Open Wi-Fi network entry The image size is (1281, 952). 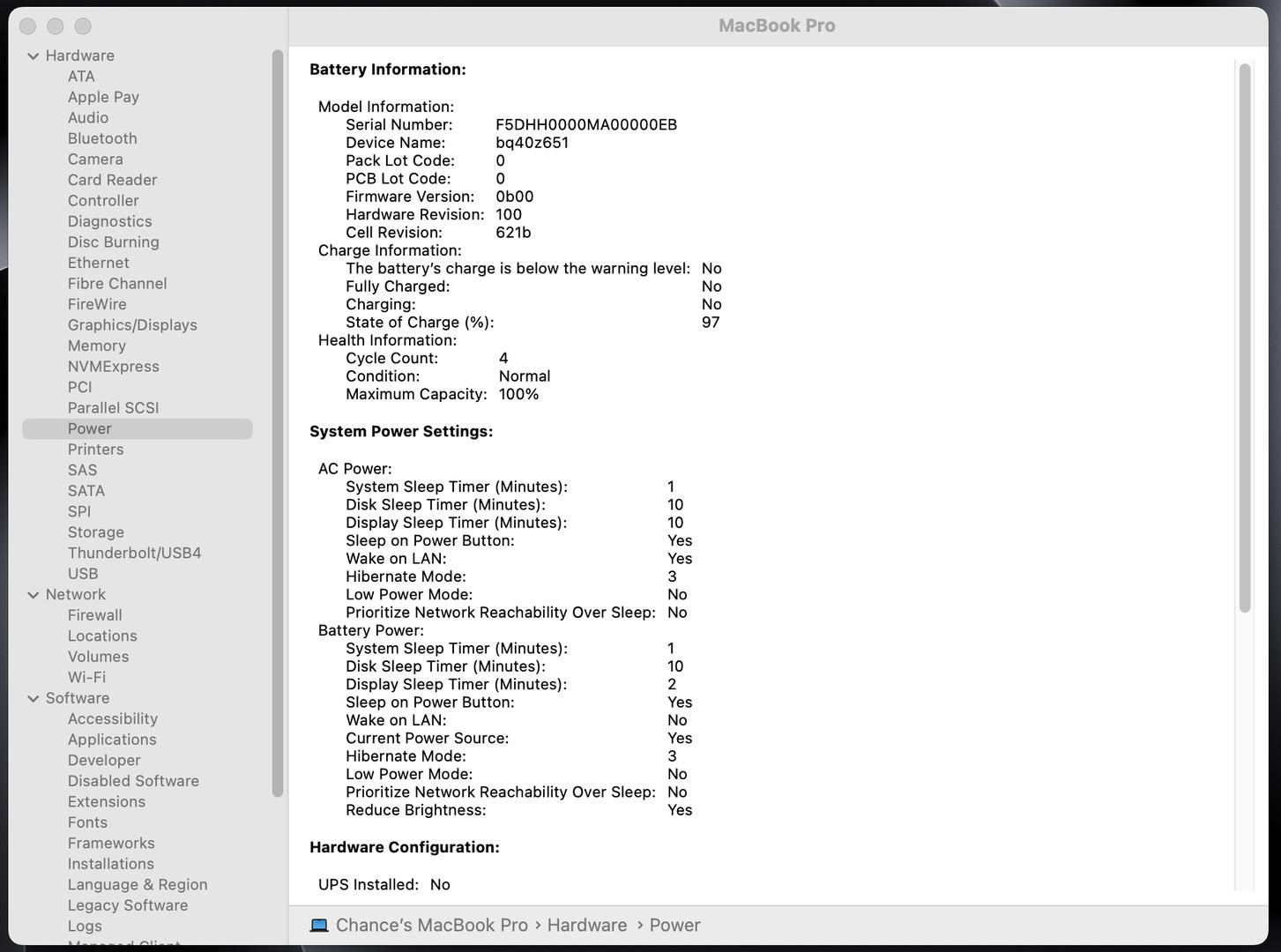click(86, 678)
